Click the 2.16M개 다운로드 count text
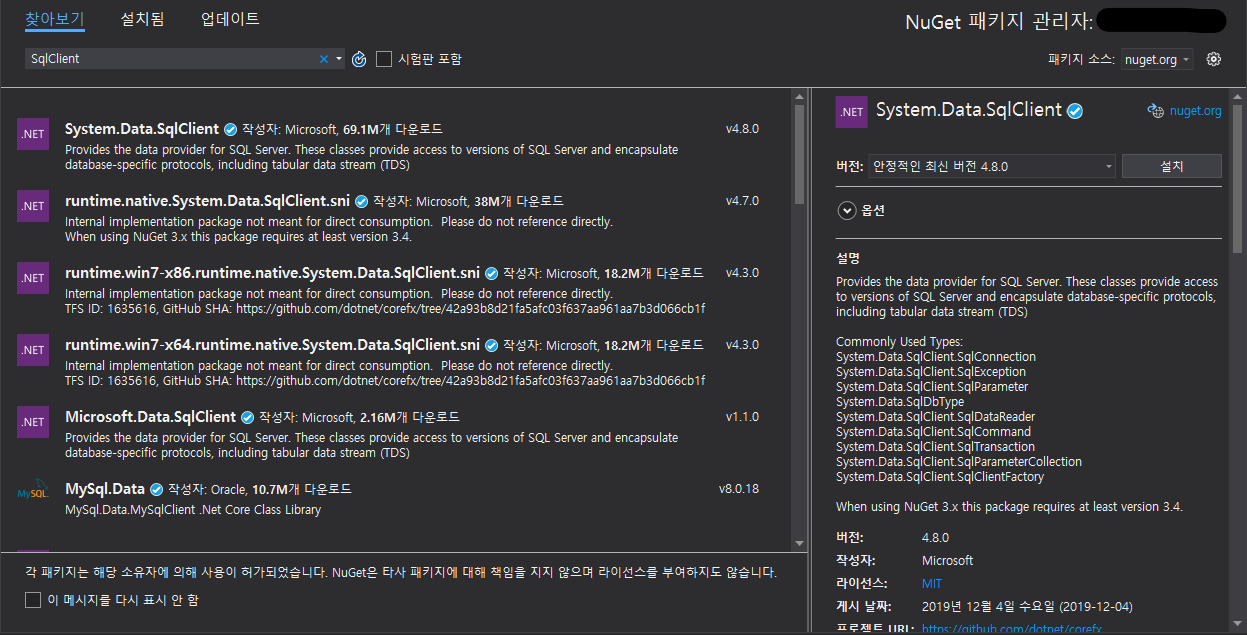The image size is (1247, 635). point(409,417)
